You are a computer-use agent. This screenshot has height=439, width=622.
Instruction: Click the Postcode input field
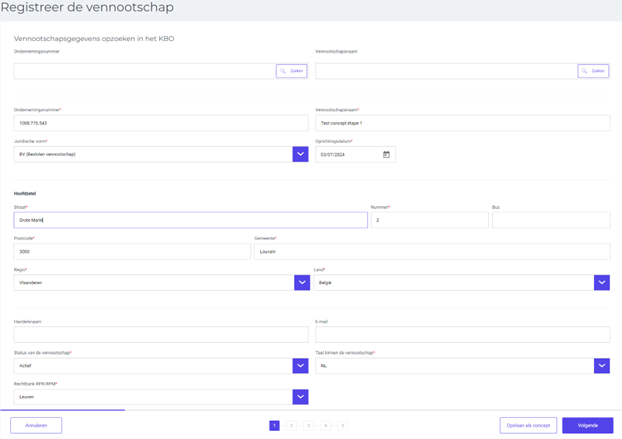132,252
